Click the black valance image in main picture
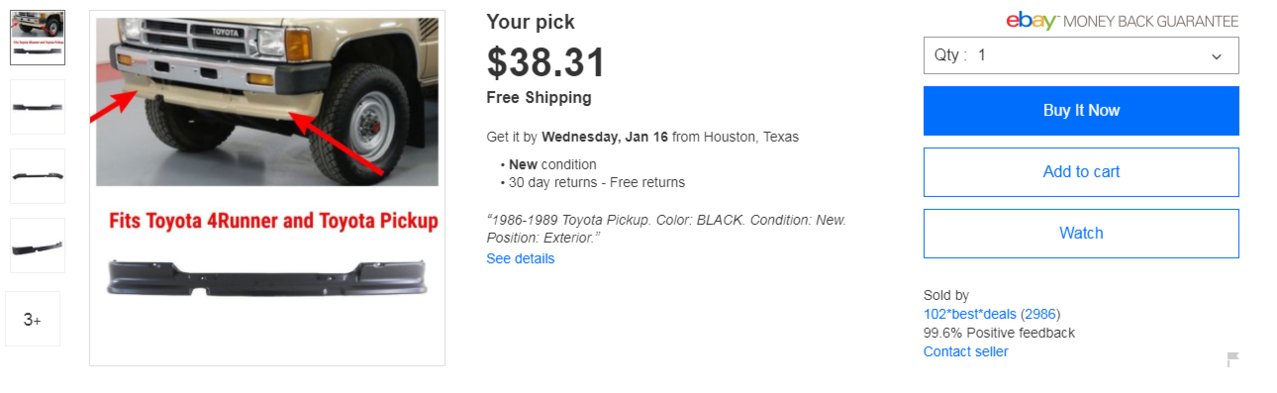This screenshot has height=393, width=1277. pos(267,277)
